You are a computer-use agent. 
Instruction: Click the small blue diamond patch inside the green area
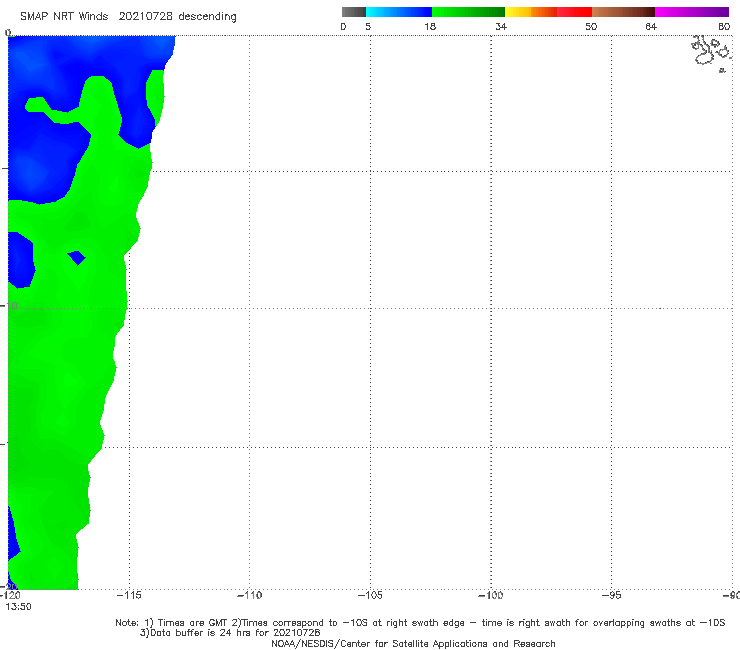coord(76,258)
